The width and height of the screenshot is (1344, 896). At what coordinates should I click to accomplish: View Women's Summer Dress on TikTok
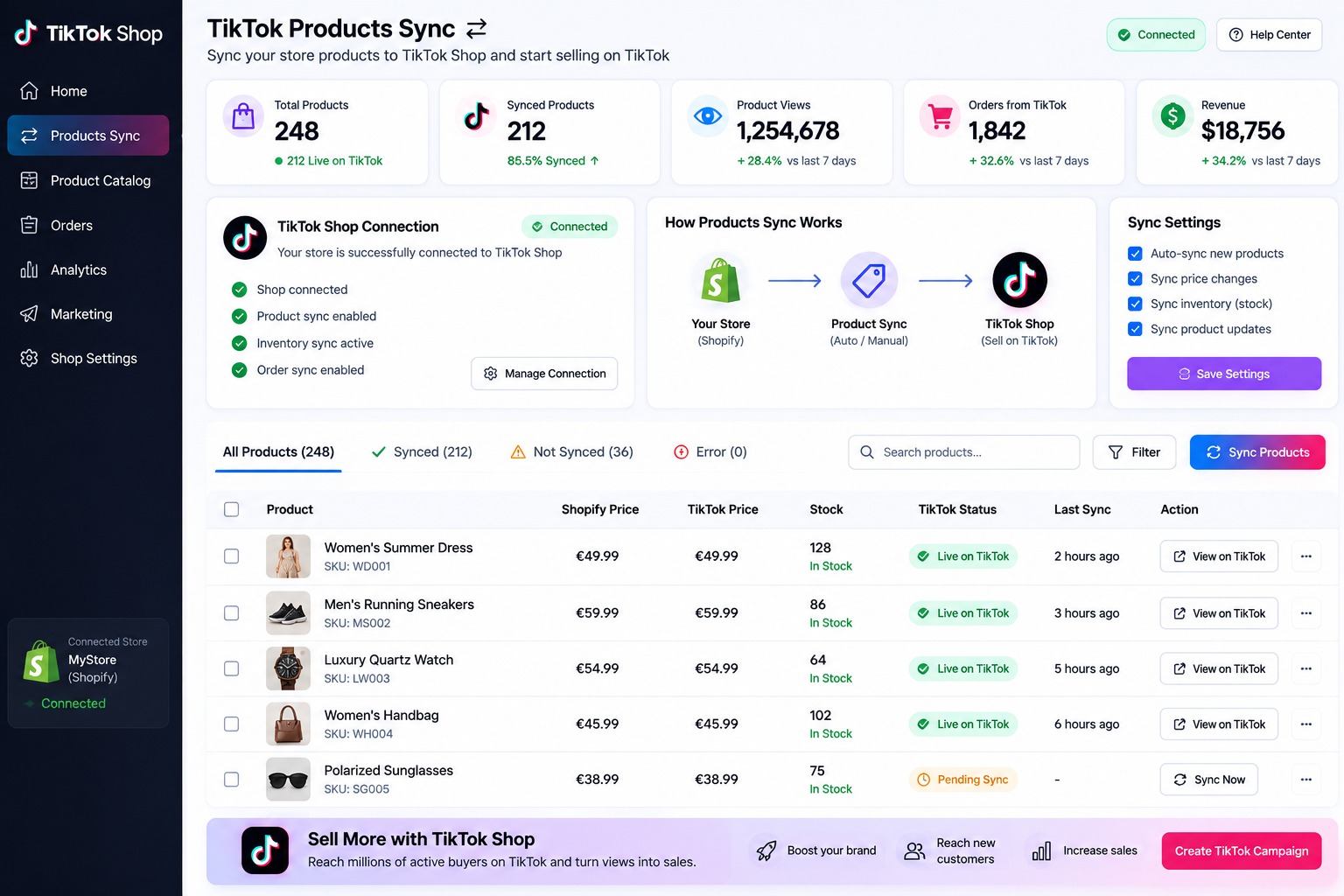pyautogui.click(x=1219, y=556)
